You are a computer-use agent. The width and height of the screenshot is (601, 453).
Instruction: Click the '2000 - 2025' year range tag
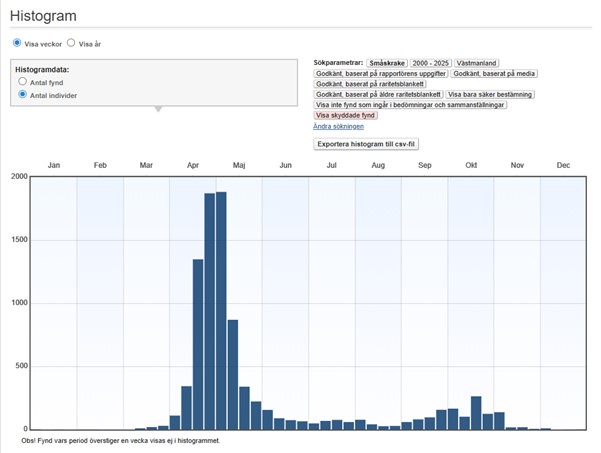tap(431, 63)
